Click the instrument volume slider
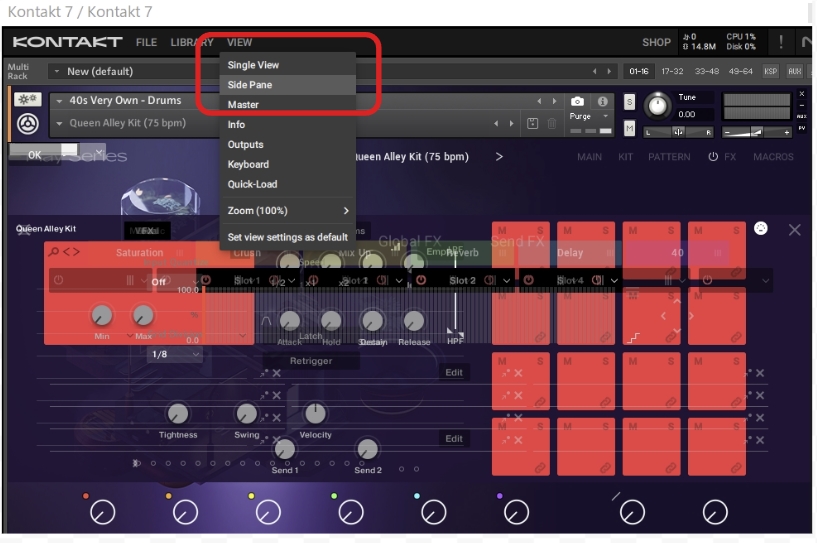The image size is (817, 543). point(757,132)
